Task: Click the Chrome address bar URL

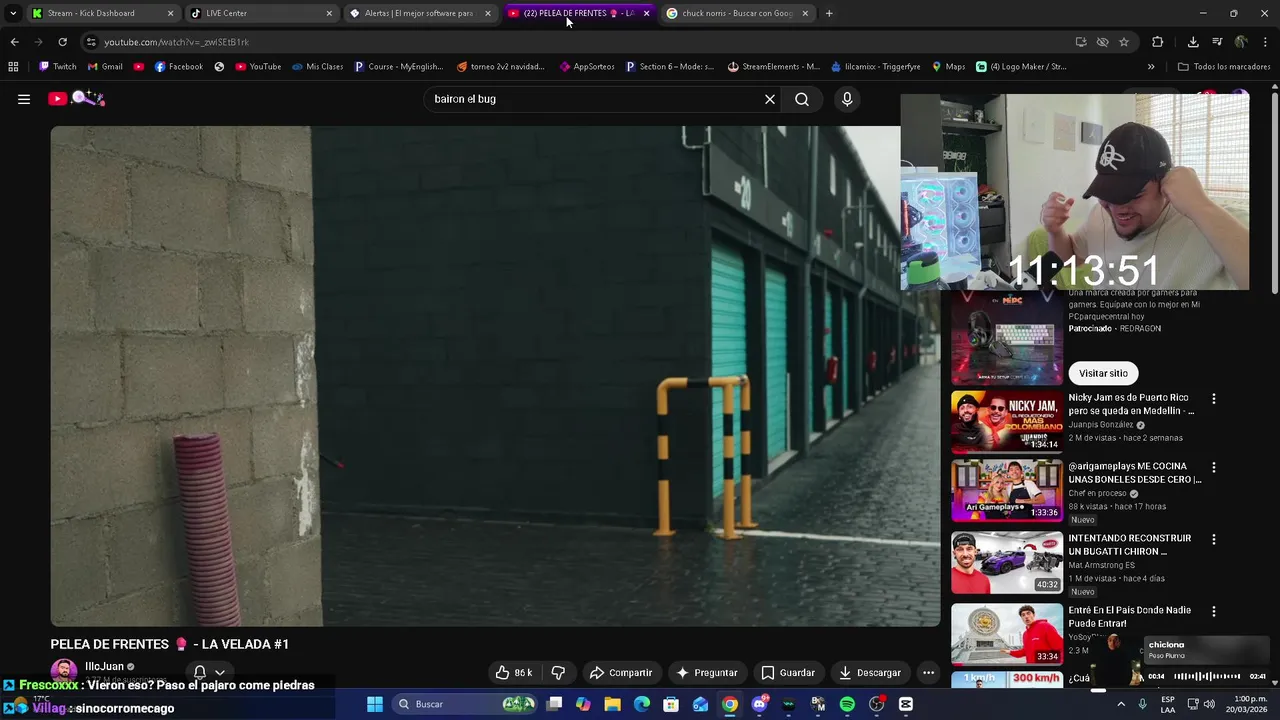Action: coord(176,42)
